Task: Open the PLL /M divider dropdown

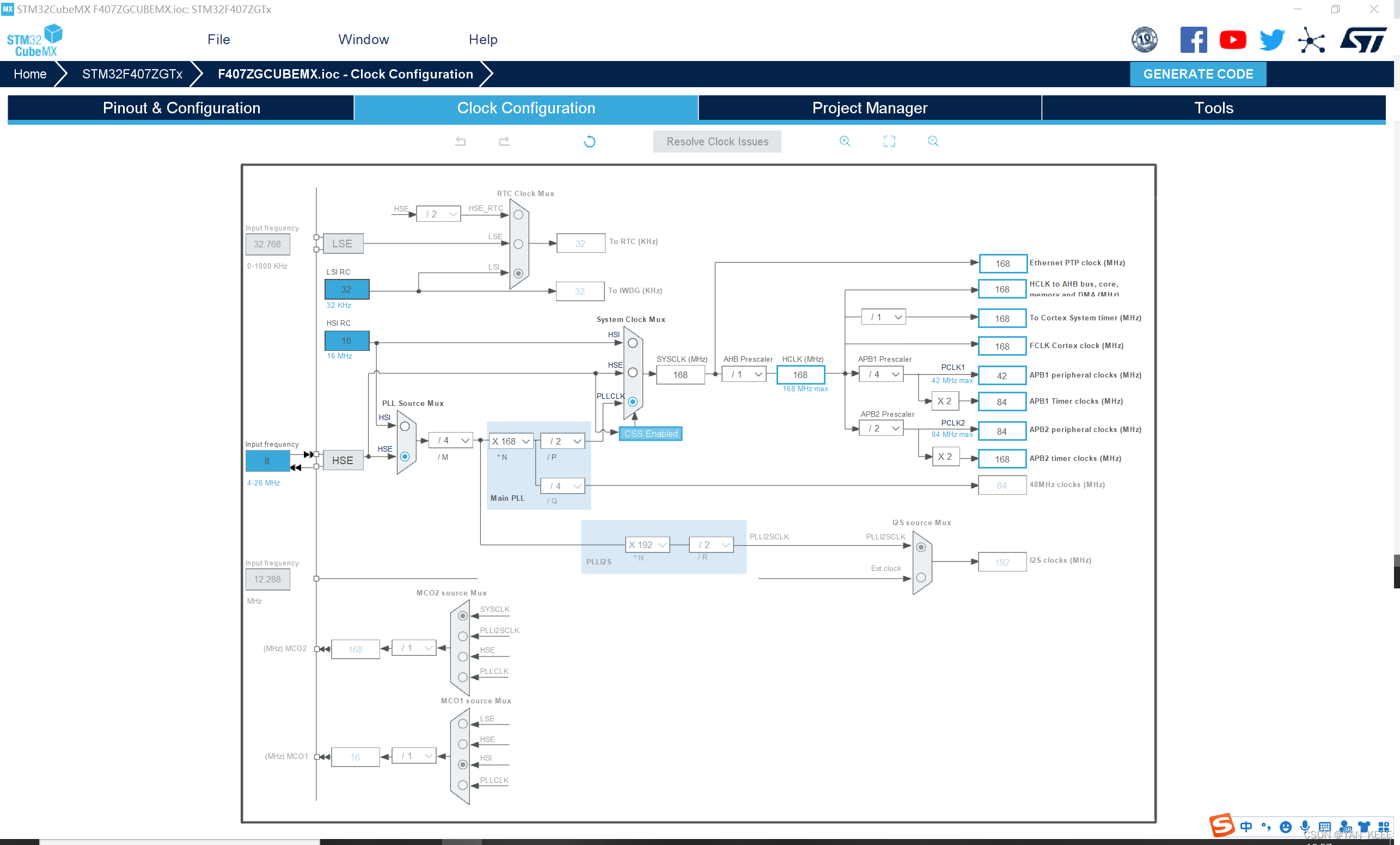Action: point(451,441)
